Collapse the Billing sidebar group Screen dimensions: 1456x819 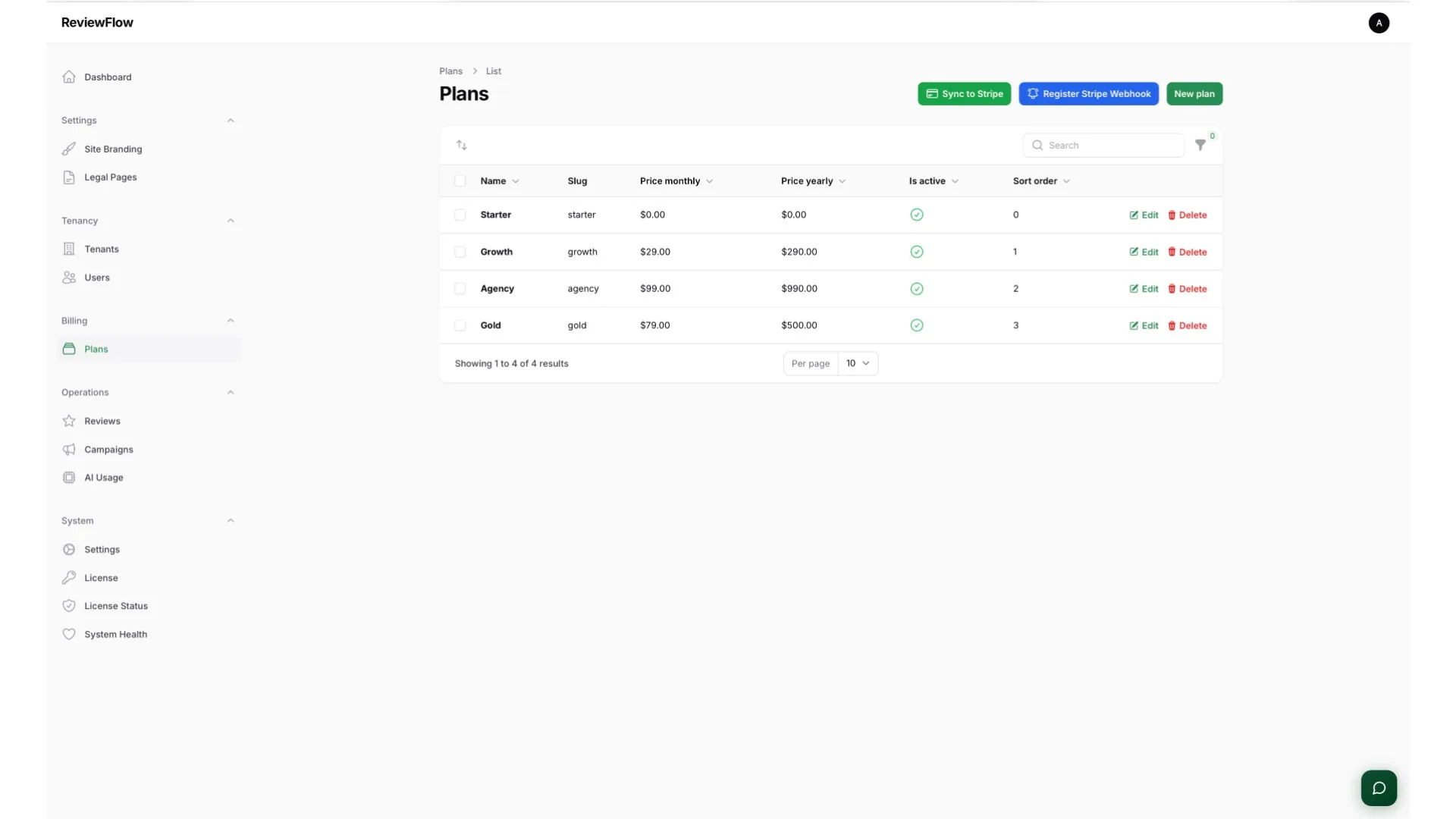pos(231,321)
